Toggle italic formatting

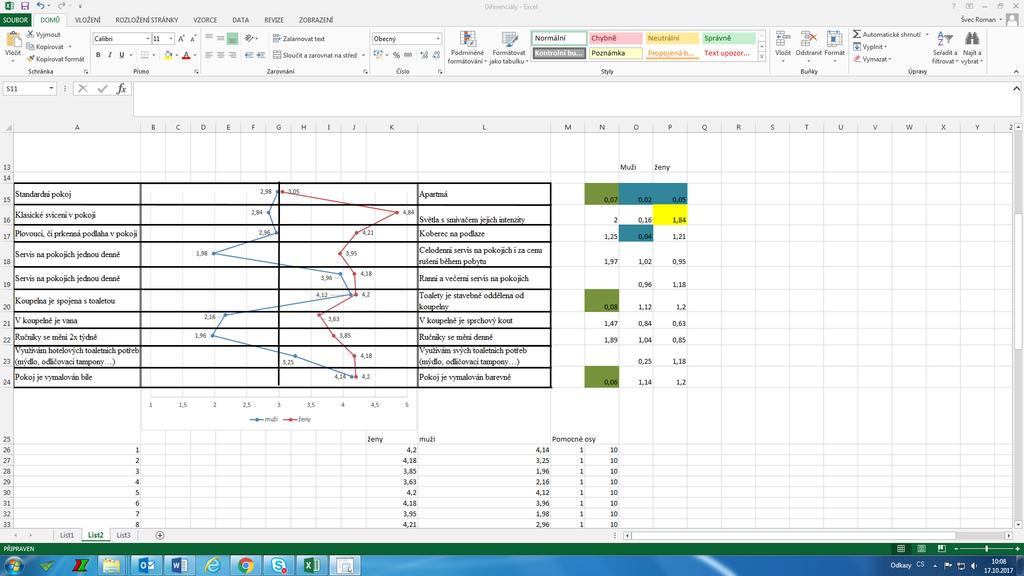(110, 56)
